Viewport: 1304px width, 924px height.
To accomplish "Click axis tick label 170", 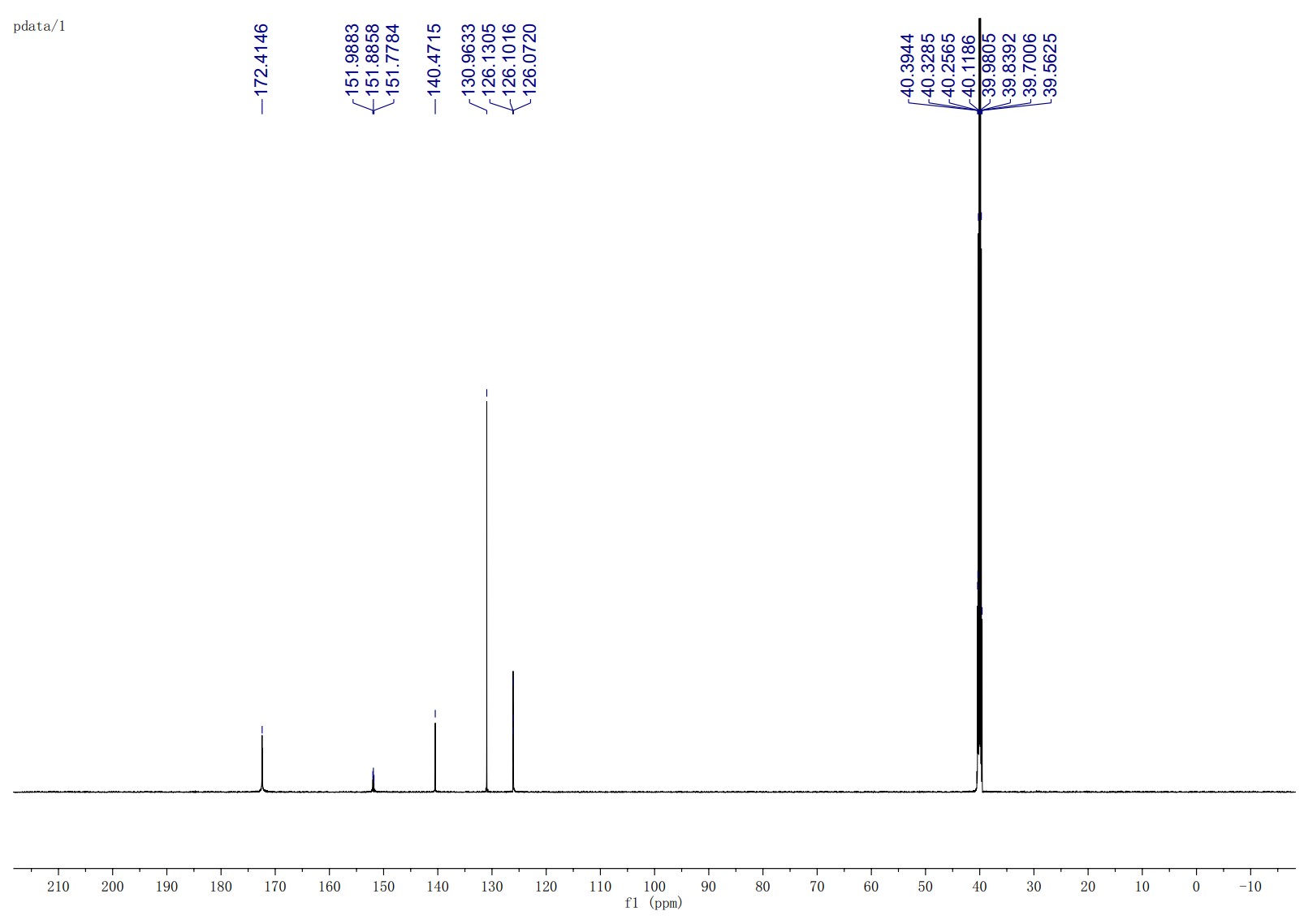I will coord(275,887).
